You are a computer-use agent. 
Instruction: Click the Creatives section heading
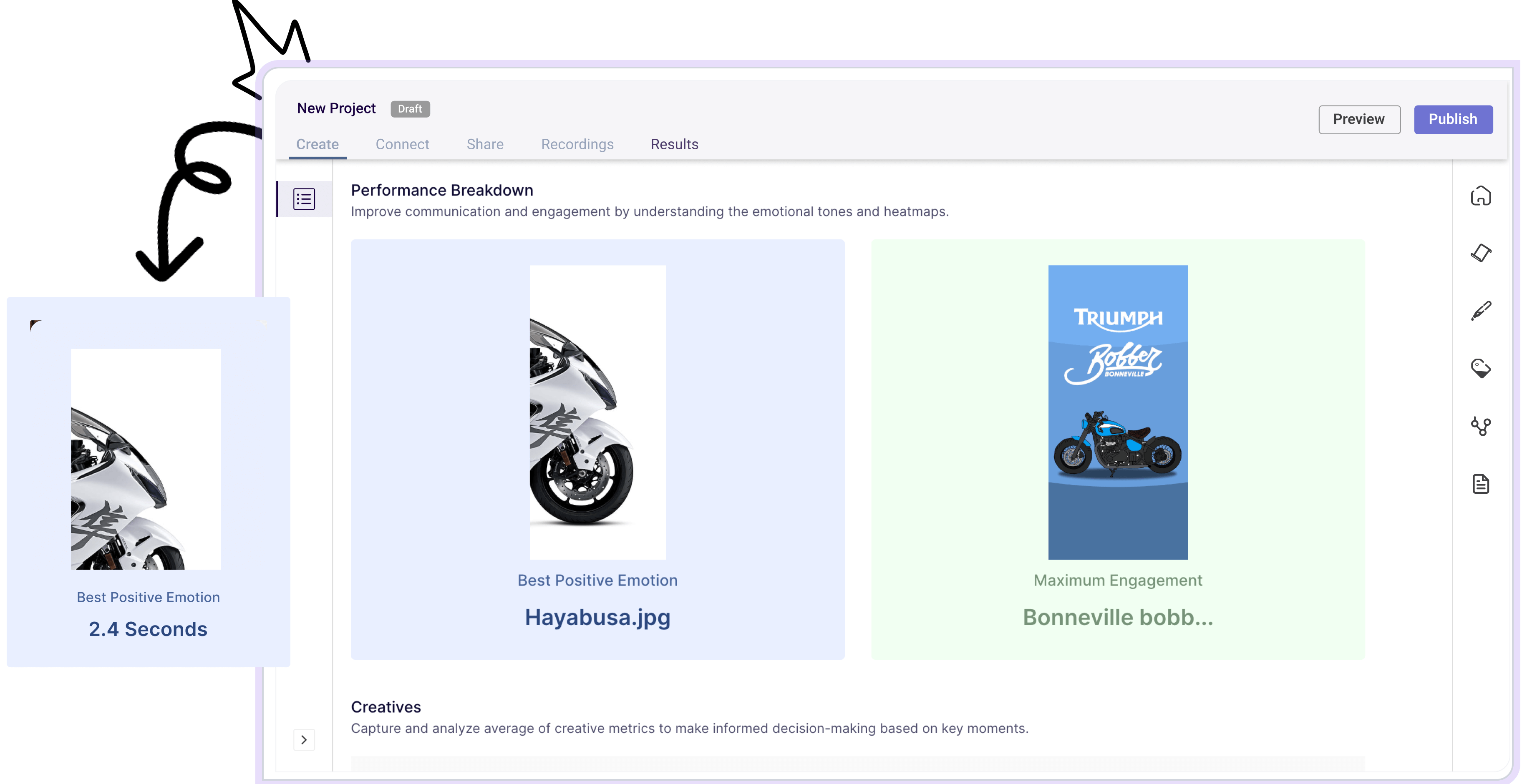point(386,707)
